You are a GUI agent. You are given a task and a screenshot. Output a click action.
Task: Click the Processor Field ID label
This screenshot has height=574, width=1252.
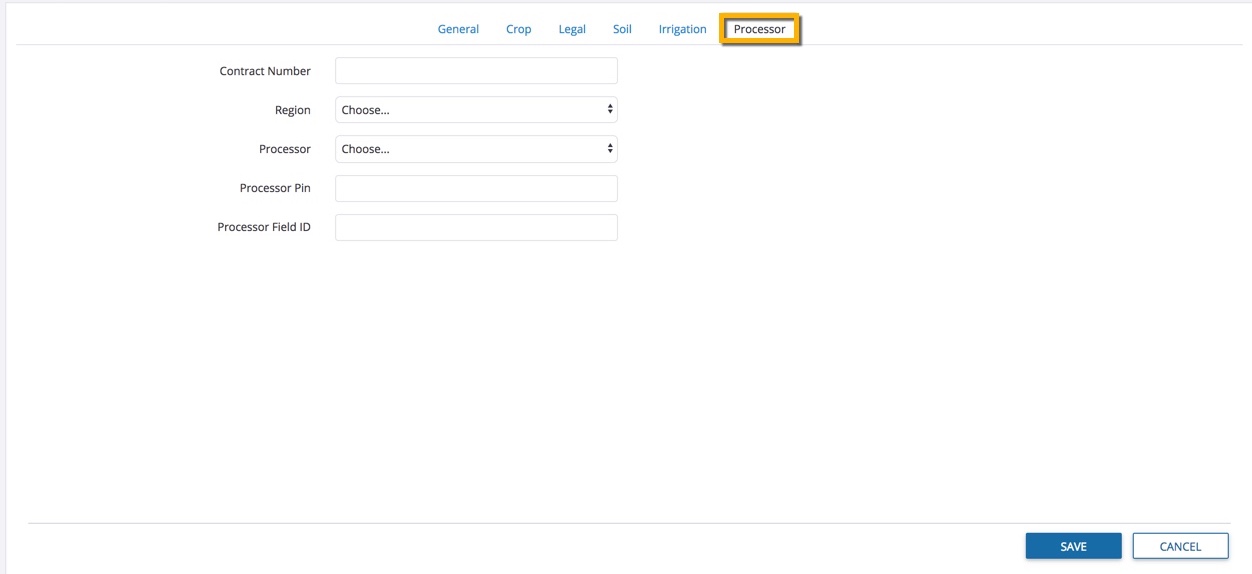[264, 227]
